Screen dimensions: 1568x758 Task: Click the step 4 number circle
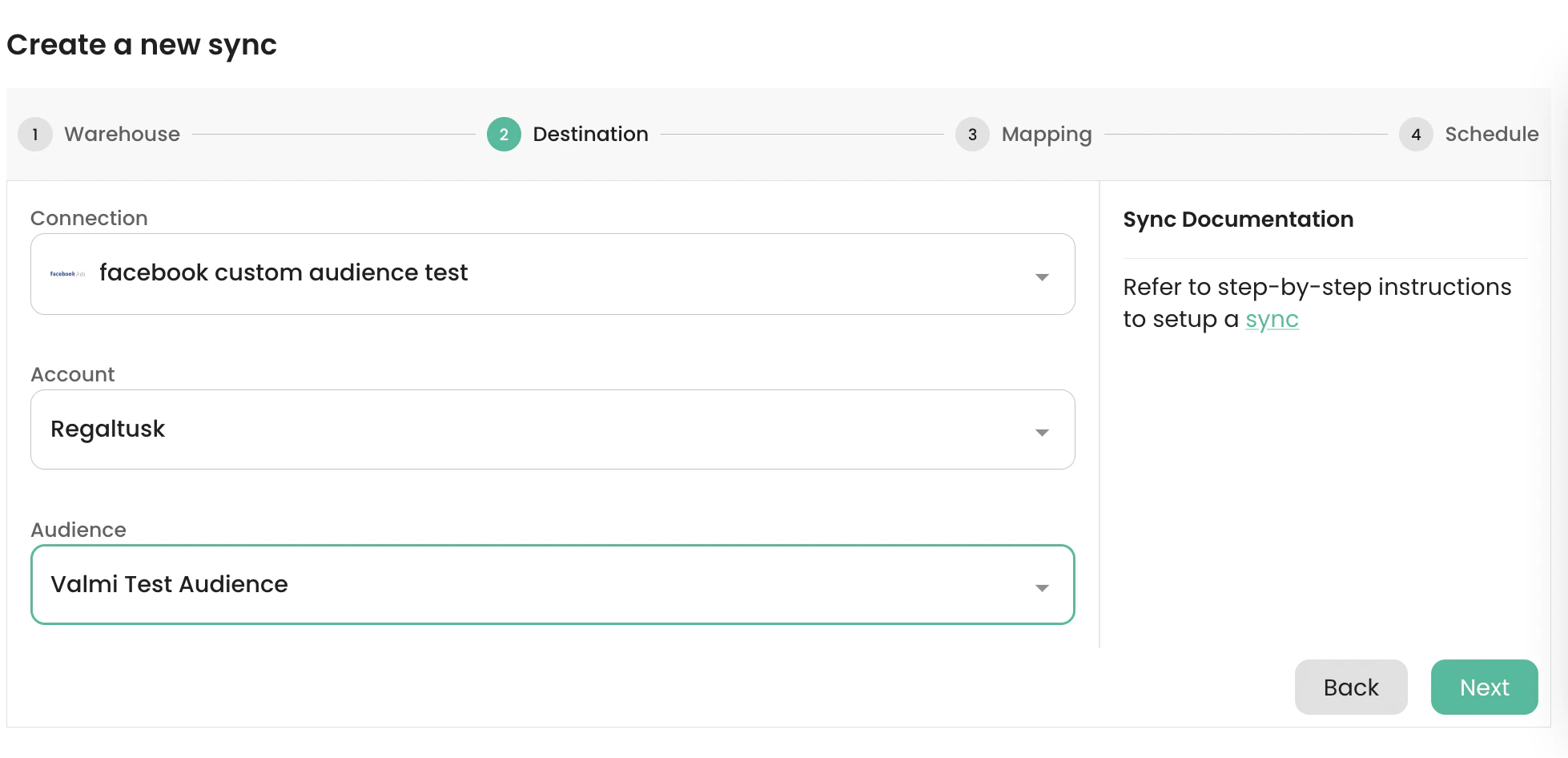pos(1416,135)
